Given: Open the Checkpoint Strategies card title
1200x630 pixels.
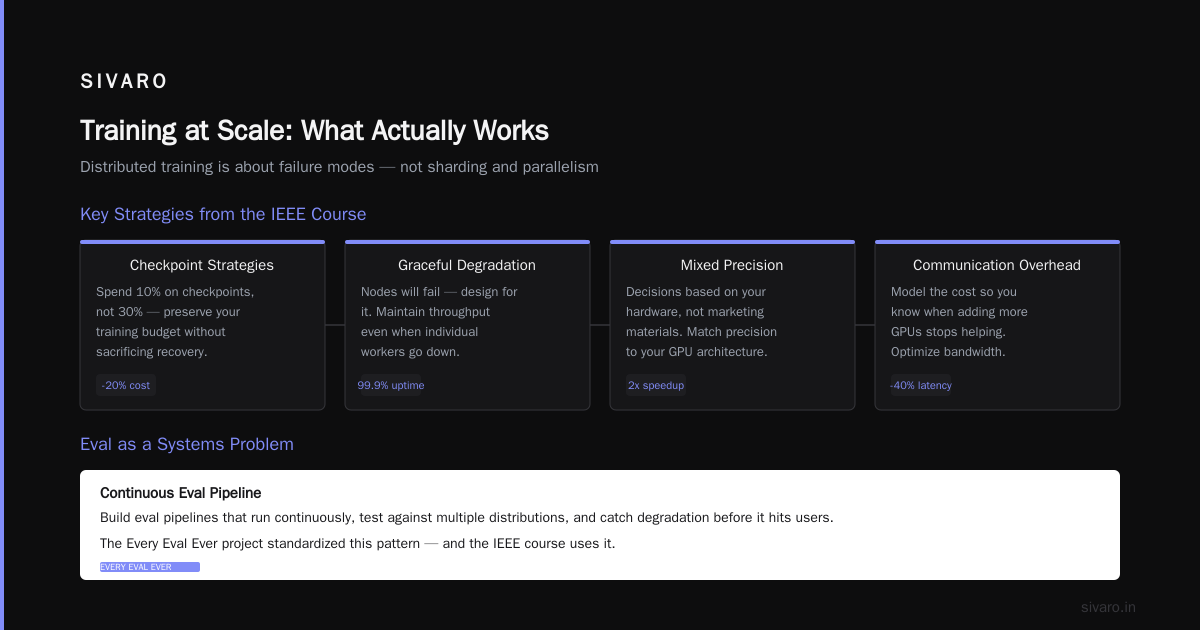Looking at the screenshot, I should [202, 265].
